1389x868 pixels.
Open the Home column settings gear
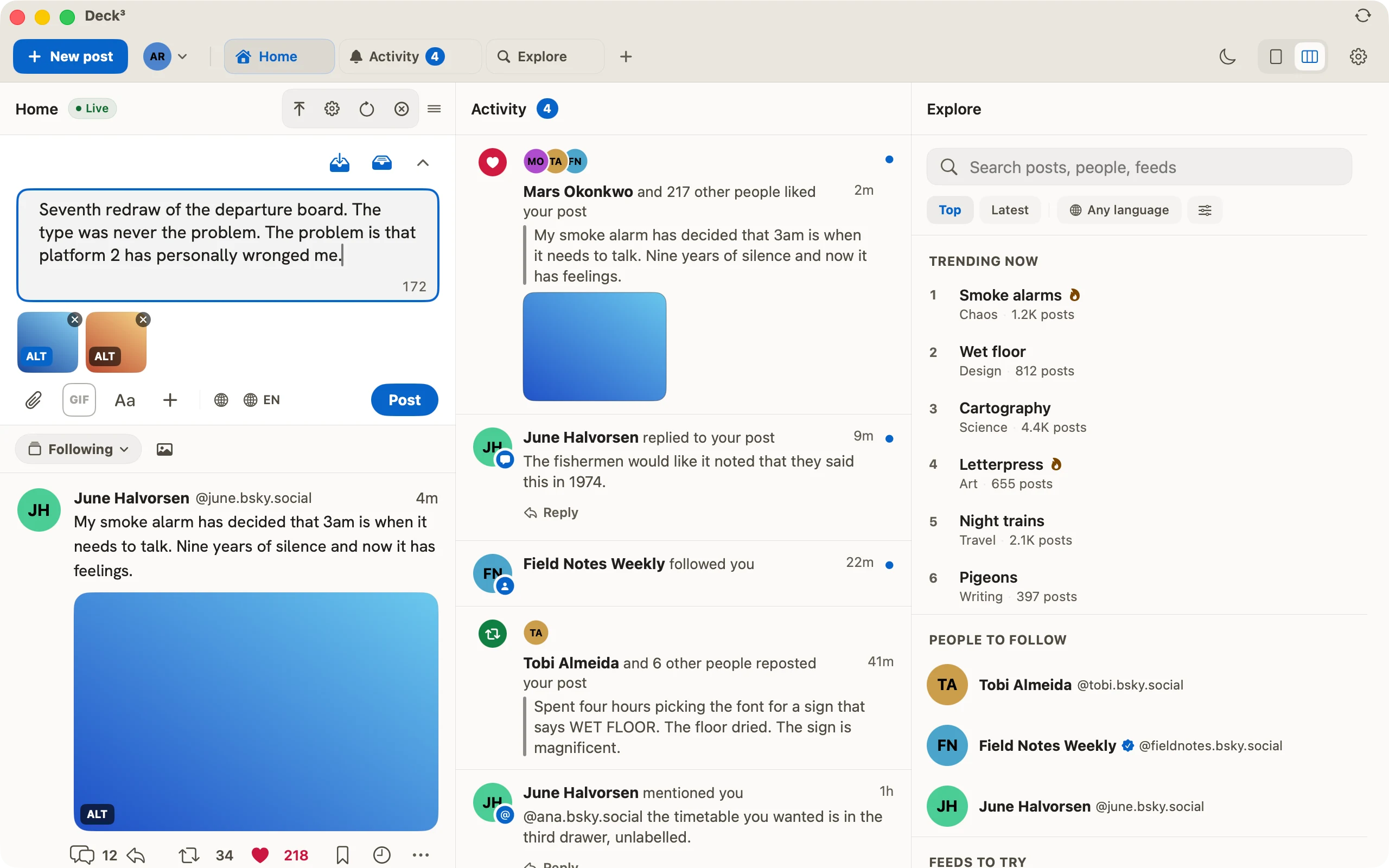[x=332, y=108]
